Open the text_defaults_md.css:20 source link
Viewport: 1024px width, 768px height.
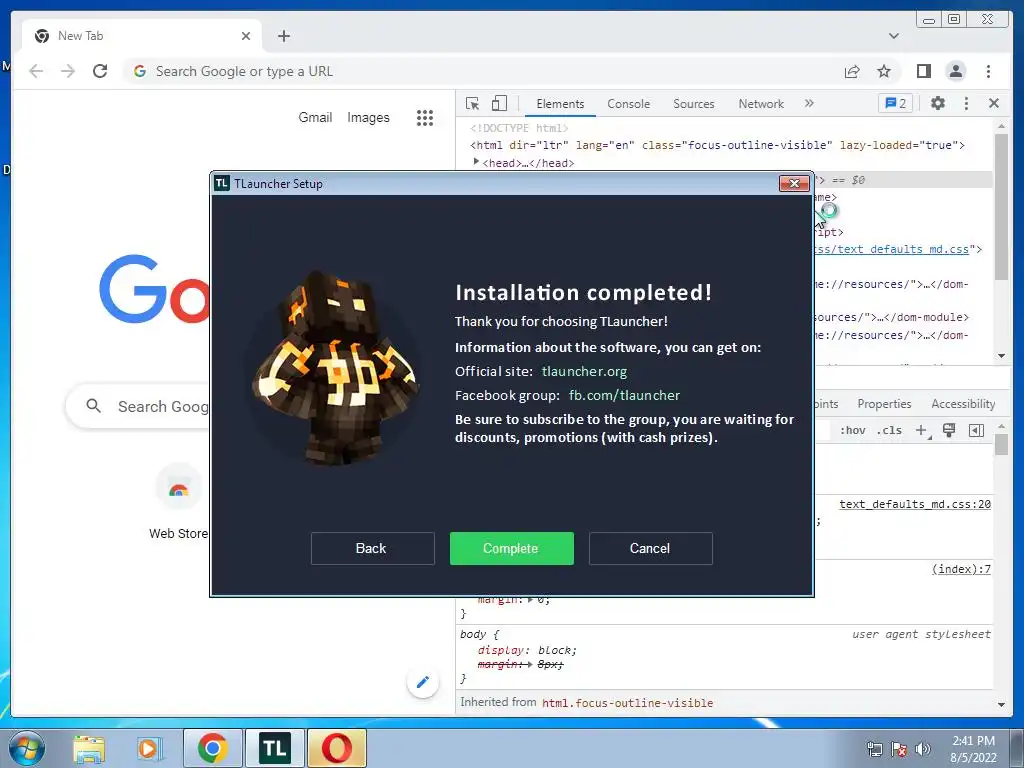click(914, 504)
